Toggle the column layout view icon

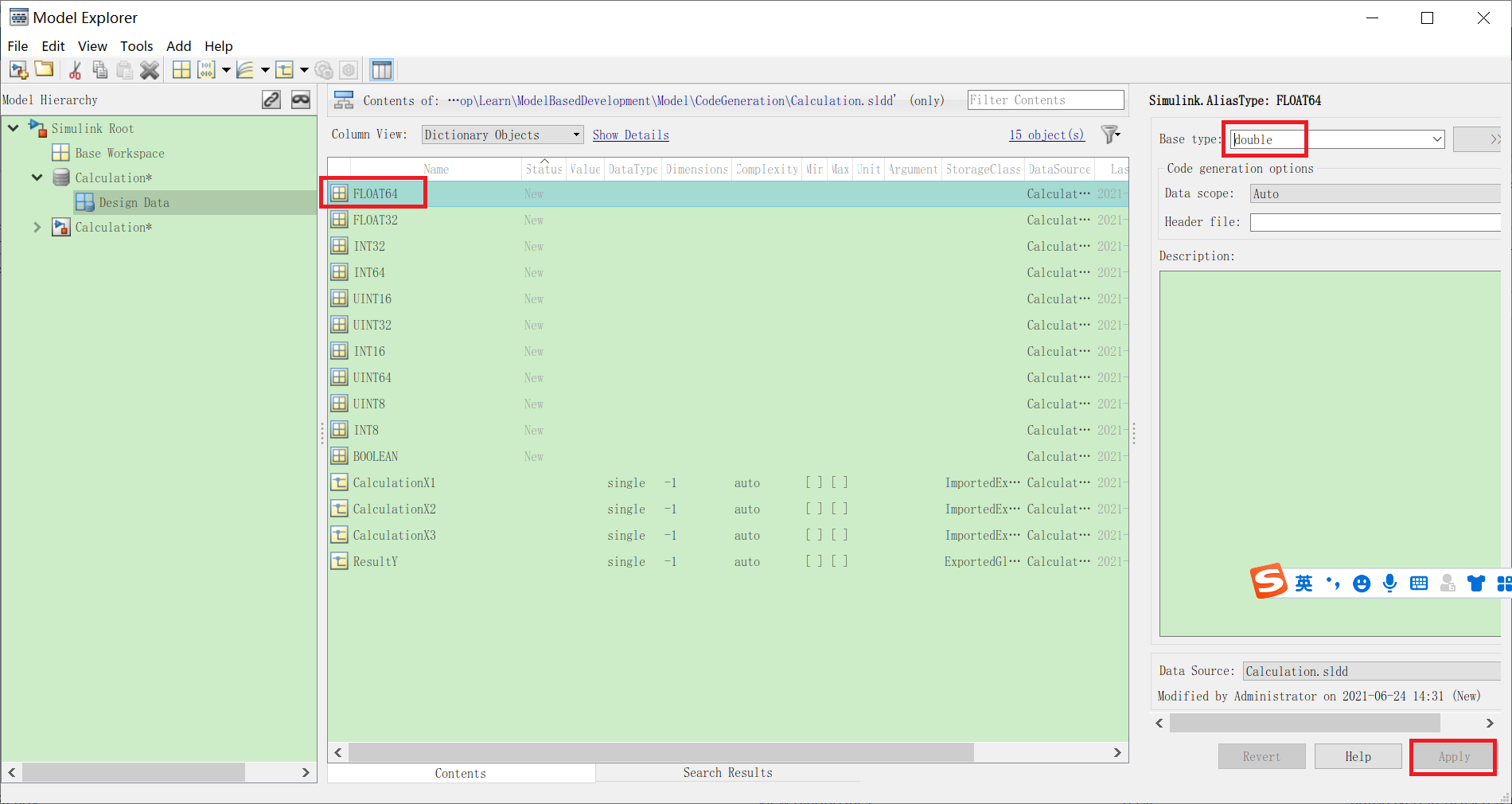pyautogui.click(x=382, y=70)
